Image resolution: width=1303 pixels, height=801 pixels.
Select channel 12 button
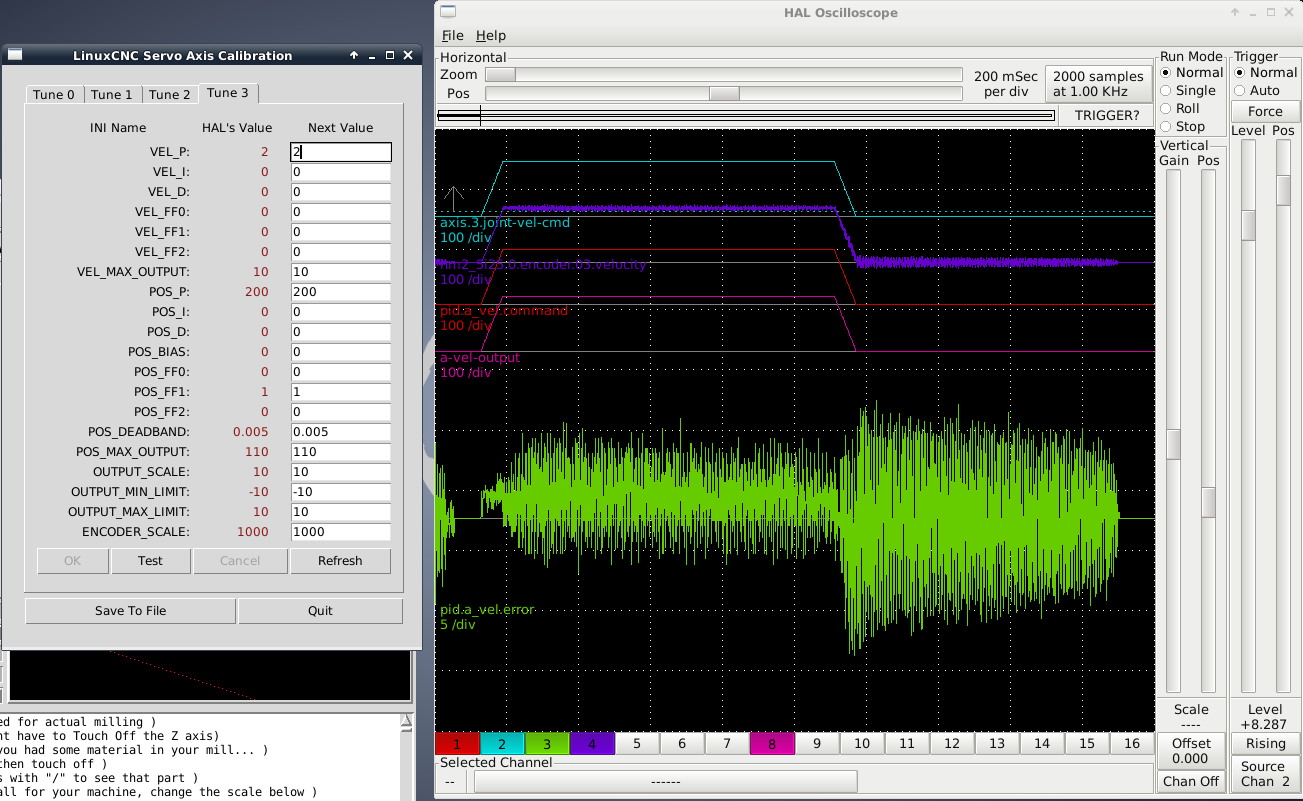tap(952, 744)
